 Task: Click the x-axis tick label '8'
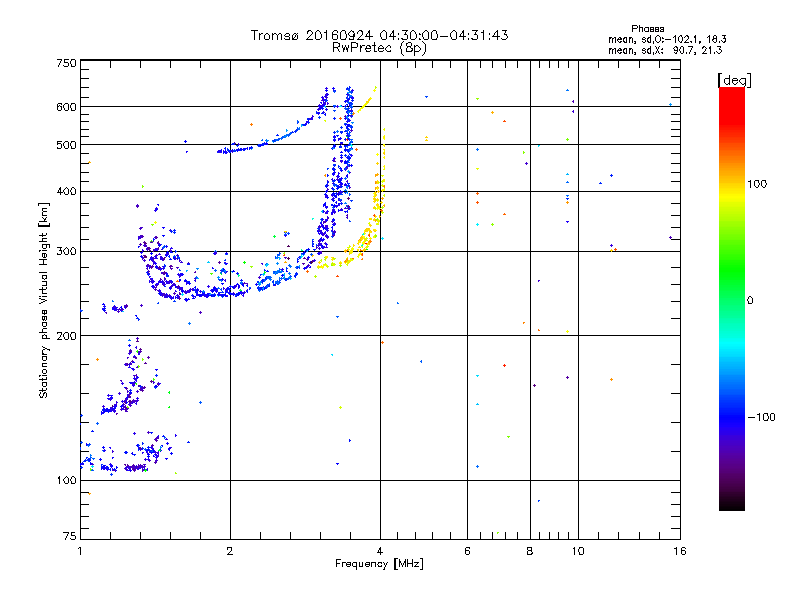(x=530, y=551)
